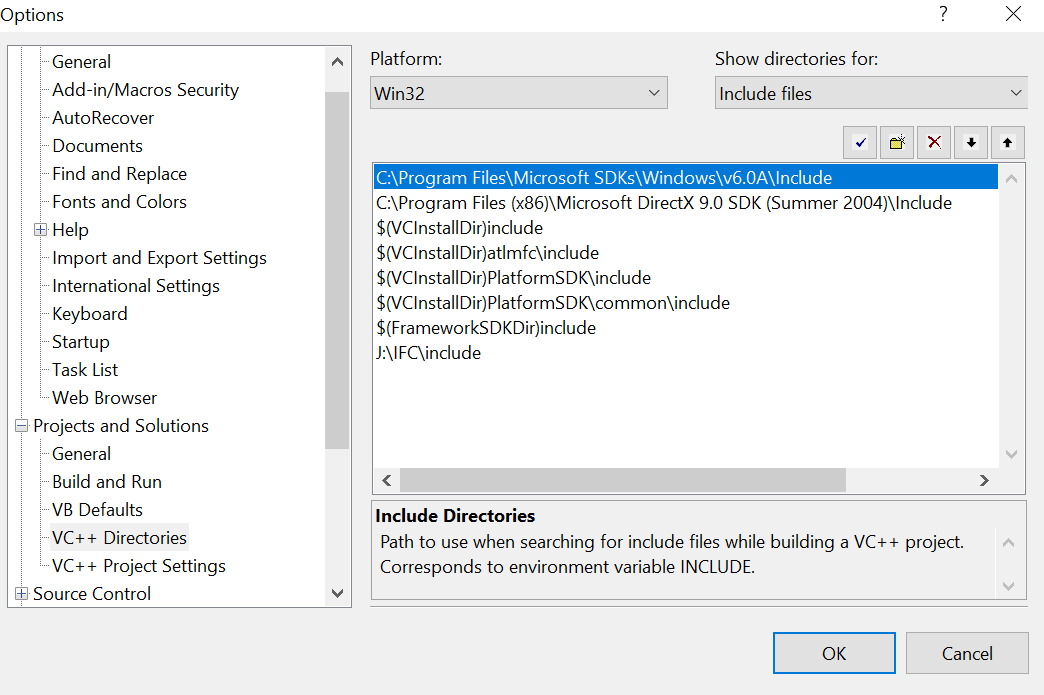The width and height of the screenshot is (1044, 695).
Task: Move selected directory down with arrow icon
Action: click(x=970, y=143)
